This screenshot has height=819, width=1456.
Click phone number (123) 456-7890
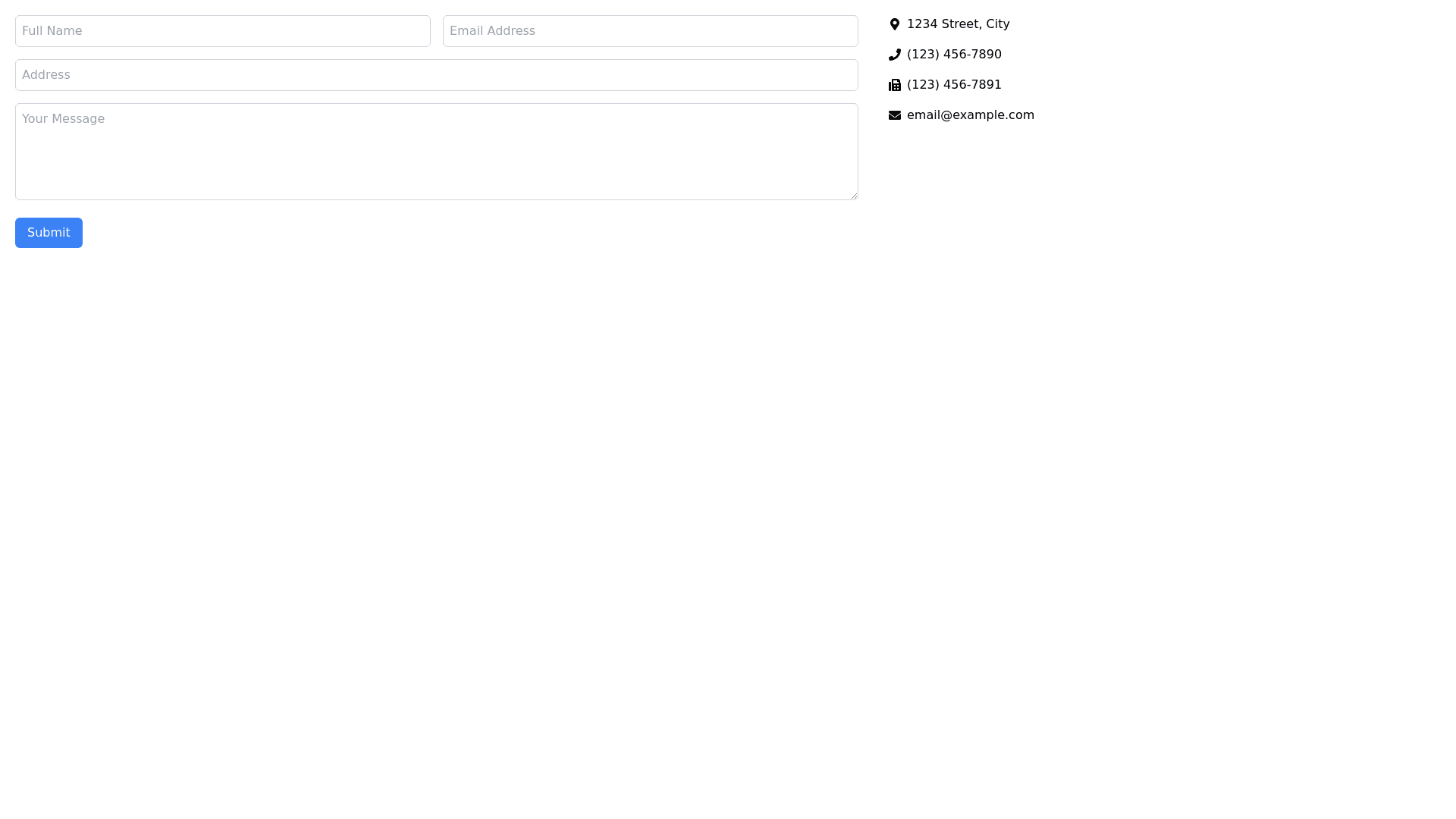coord(954,55)
